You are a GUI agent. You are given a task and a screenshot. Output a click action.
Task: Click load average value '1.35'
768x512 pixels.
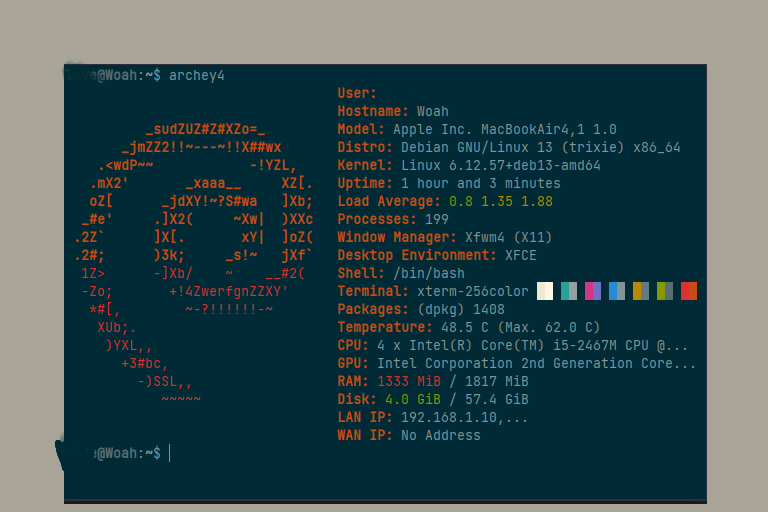(x=497, y=201)
